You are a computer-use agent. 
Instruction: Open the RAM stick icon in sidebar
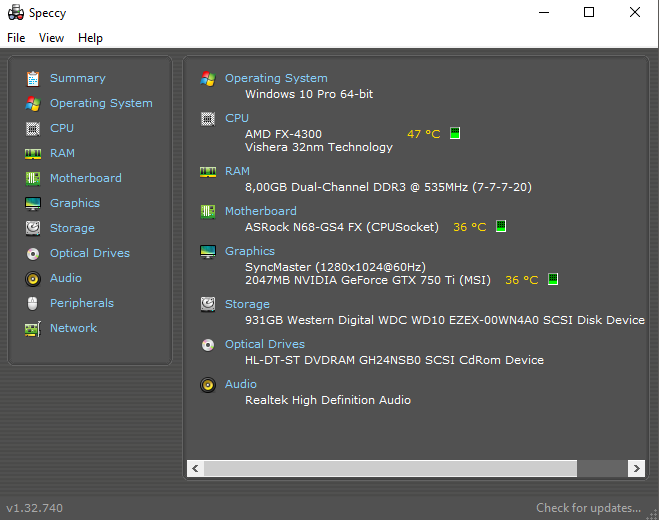tap(33, 154)
